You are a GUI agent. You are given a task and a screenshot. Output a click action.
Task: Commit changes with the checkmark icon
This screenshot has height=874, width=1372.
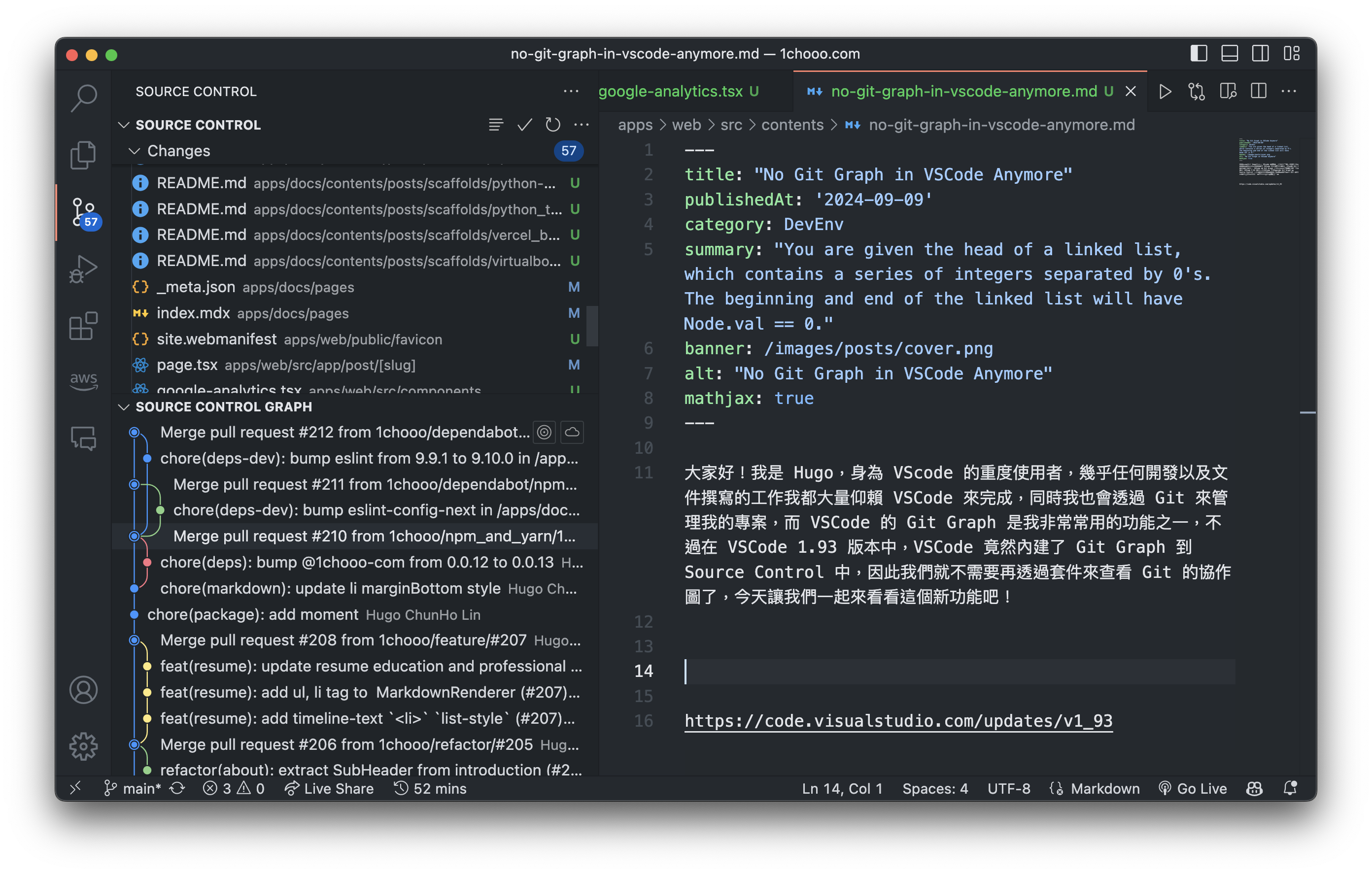click(524, 125)
